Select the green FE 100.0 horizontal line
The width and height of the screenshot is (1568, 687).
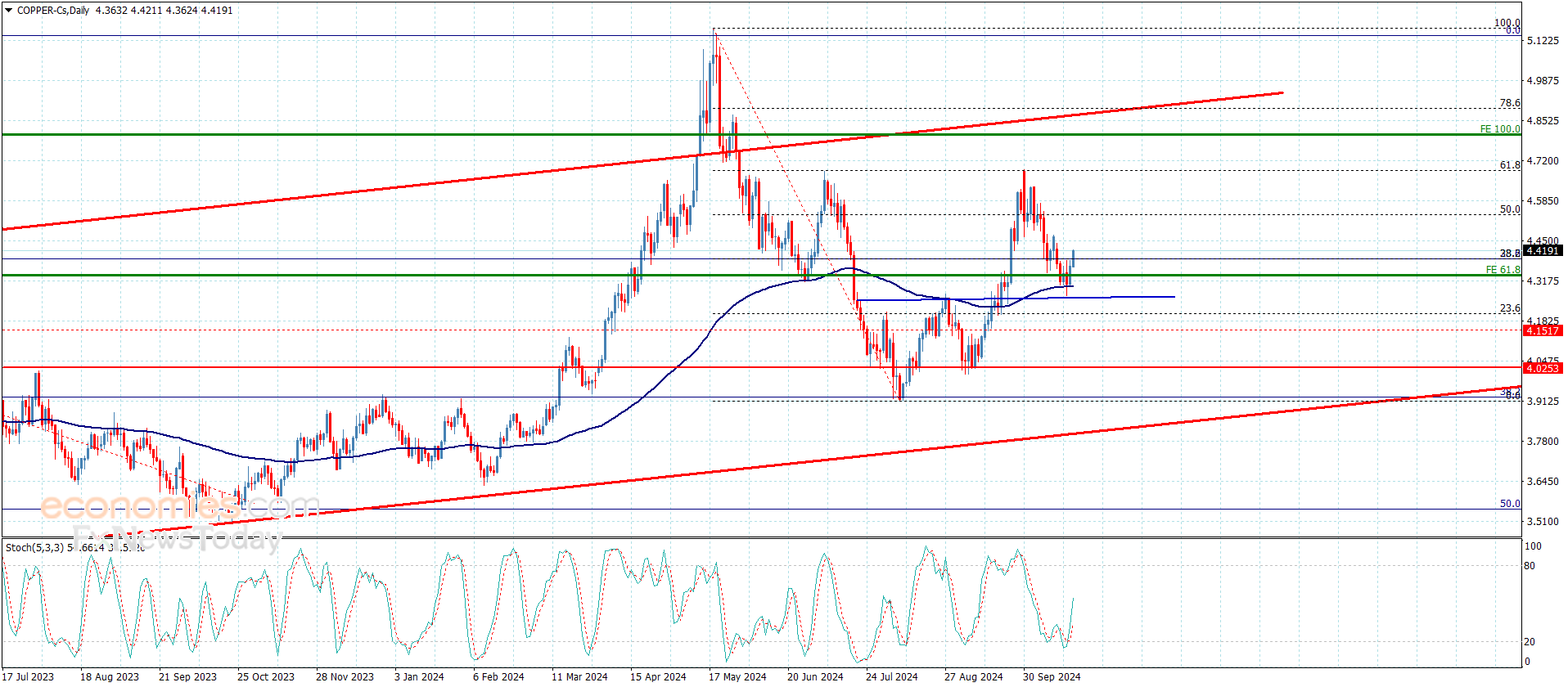[x=761, y=134]
